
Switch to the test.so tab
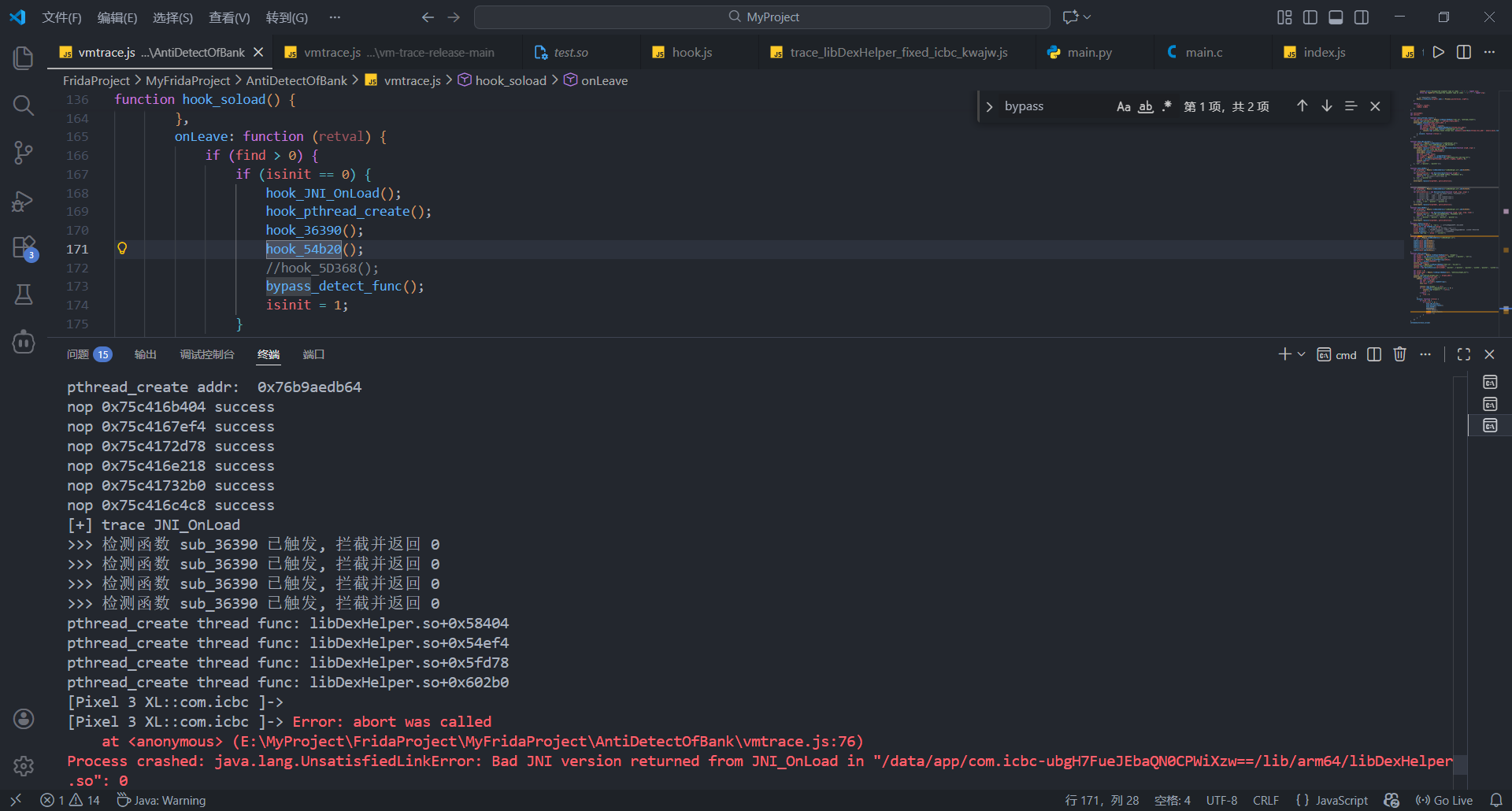580,52
